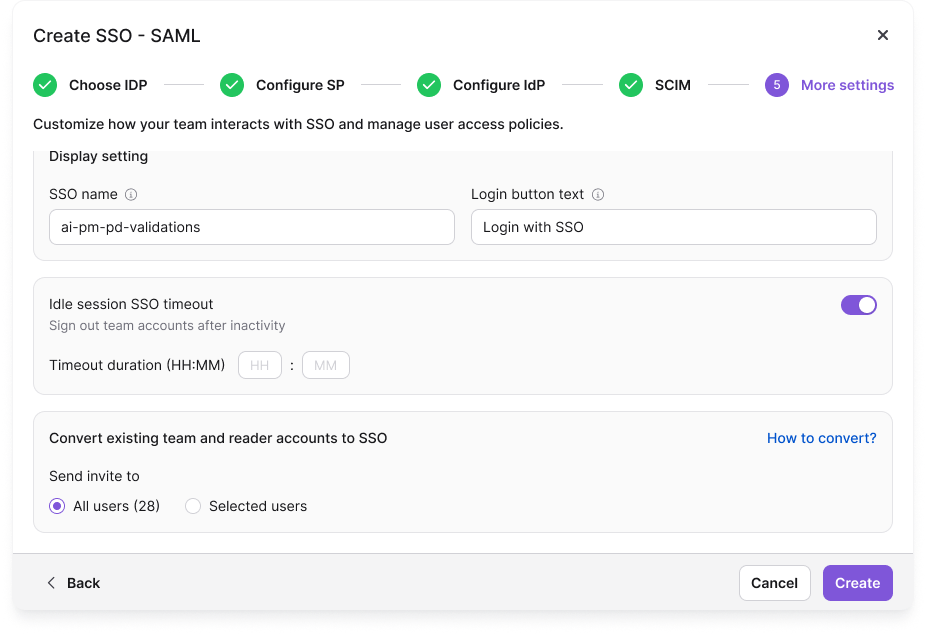This screenshot has width=926, height=634.
Task: Select the Selected users radio option
Action: point(193,506)
